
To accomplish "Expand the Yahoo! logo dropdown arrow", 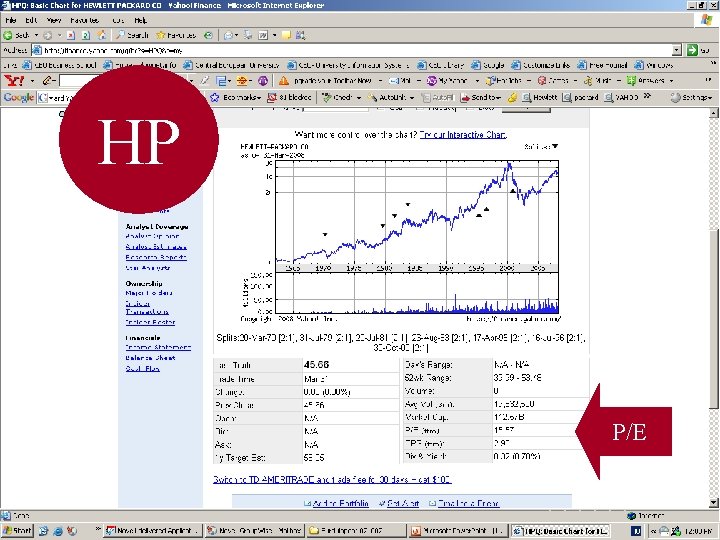I will (32, 81).
